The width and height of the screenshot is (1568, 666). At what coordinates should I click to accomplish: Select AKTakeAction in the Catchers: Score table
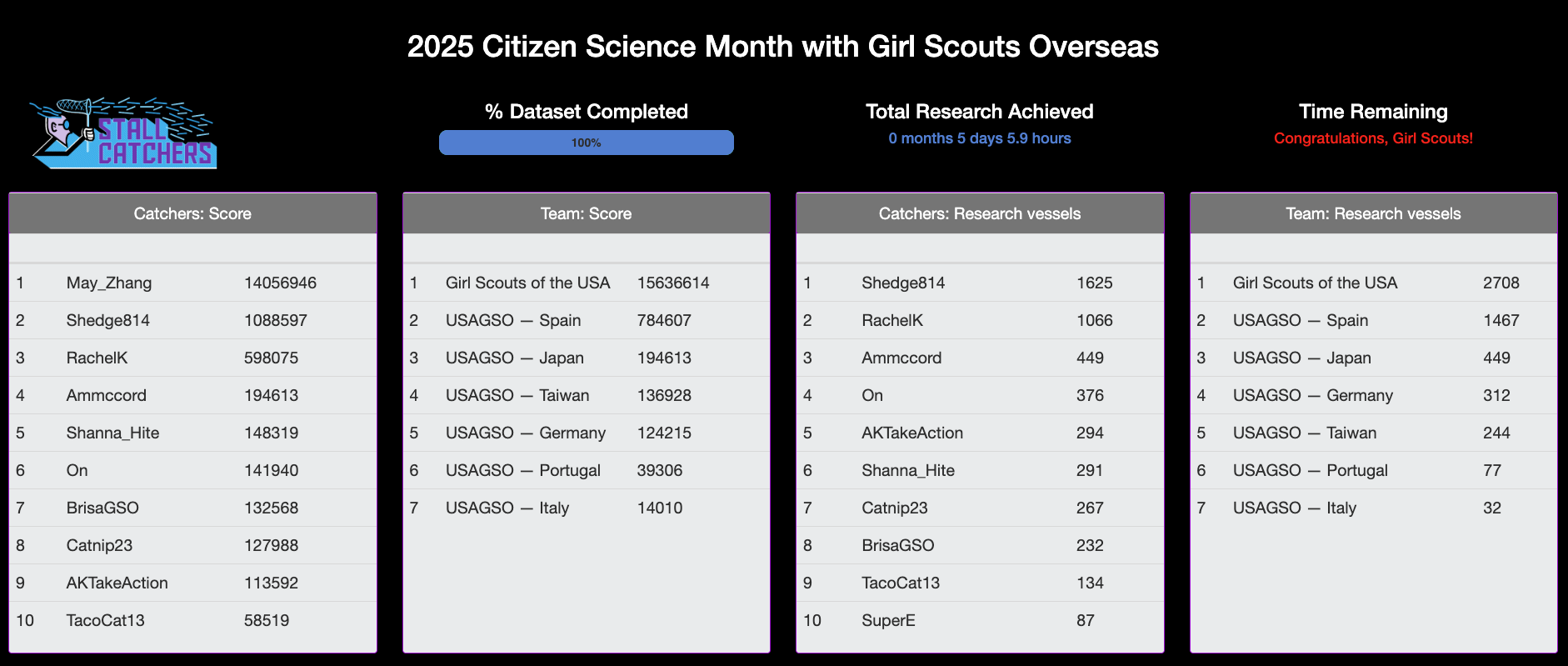pyautogui.click(x=117, y=583)
